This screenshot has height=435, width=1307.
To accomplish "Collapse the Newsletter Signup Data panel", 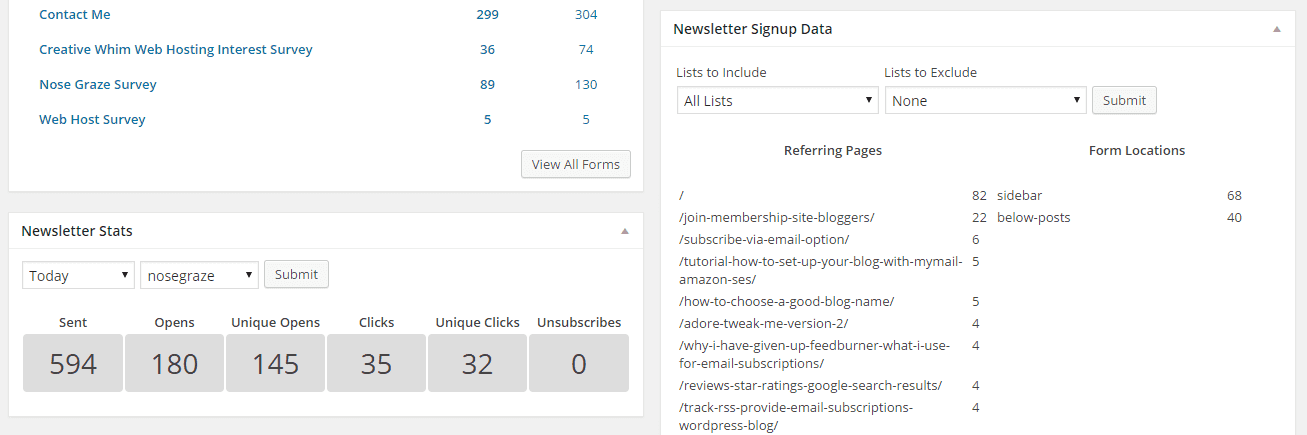I will [x=1276, y=30].
